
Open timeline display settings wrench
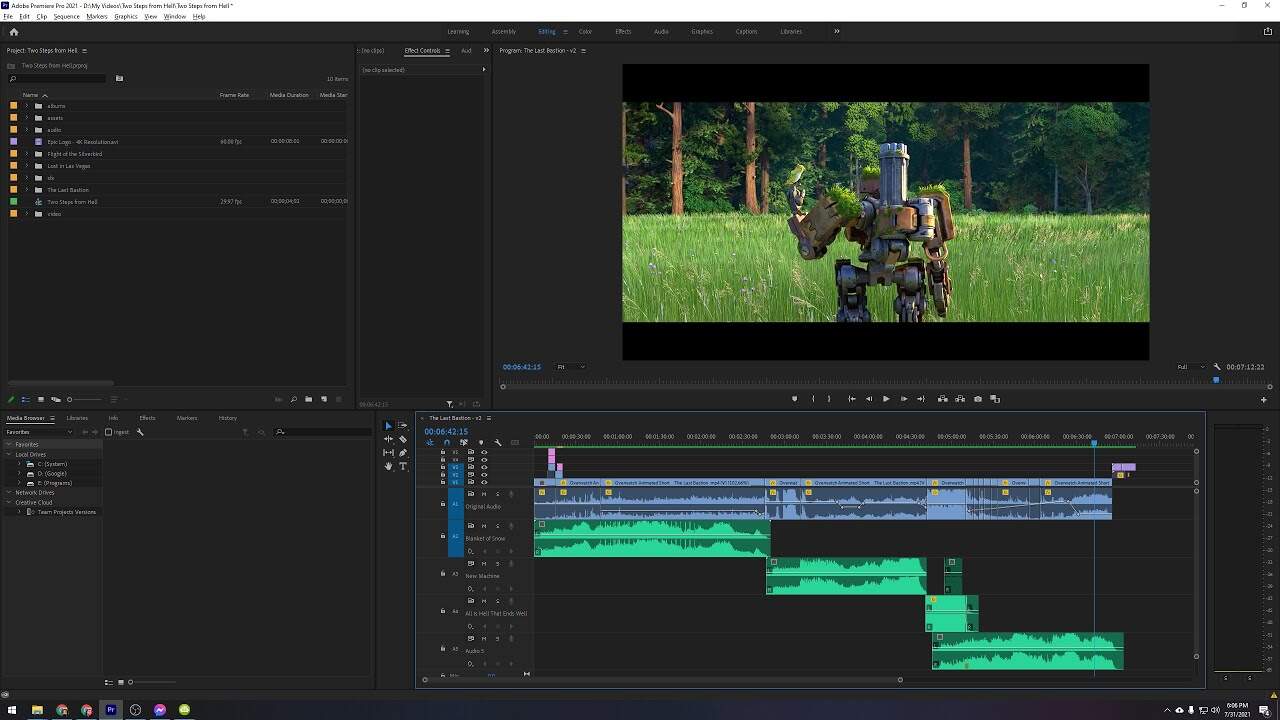(498, 442)
